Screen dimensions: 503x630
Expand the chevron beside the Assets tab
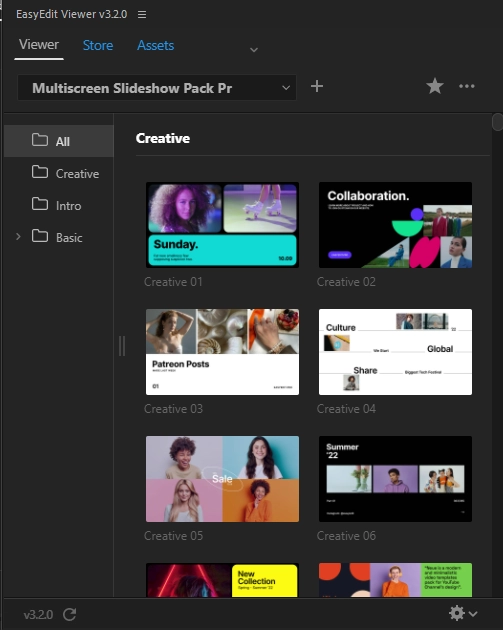tap(254, 50)
